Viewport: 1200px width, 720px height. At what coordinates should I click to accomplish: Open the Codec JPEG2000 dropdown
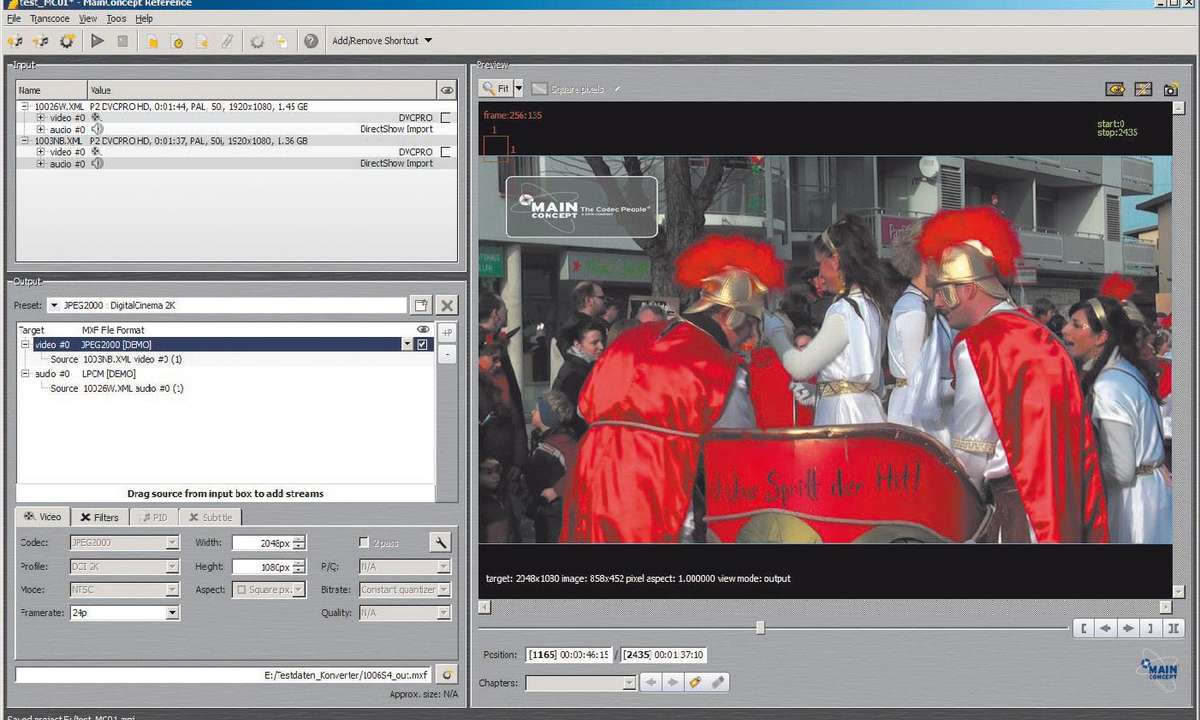[172, 543]
